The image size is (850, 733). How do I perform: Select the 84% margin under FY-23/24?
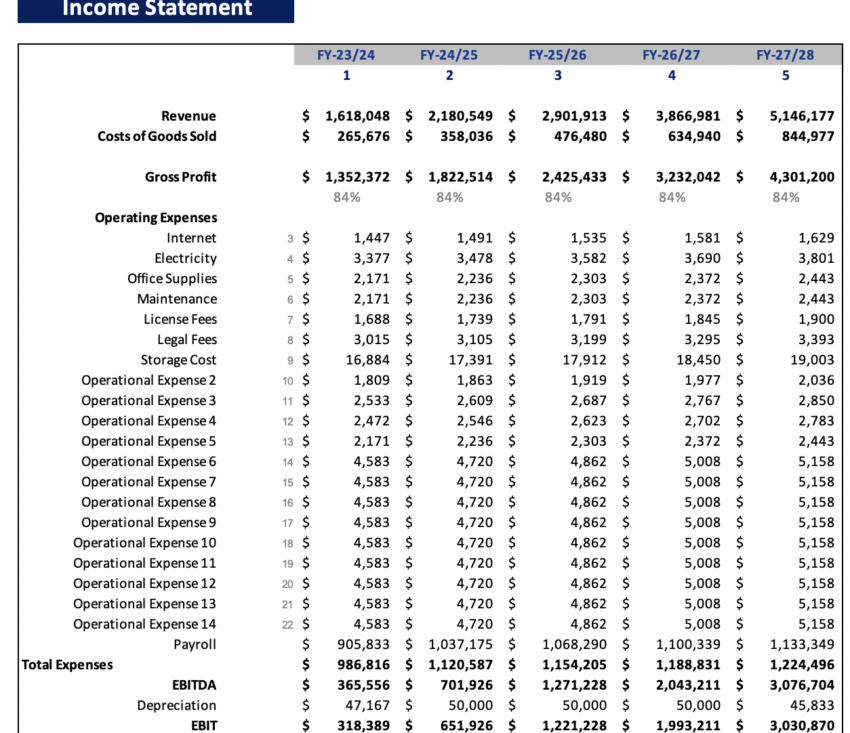click(346, 196)
